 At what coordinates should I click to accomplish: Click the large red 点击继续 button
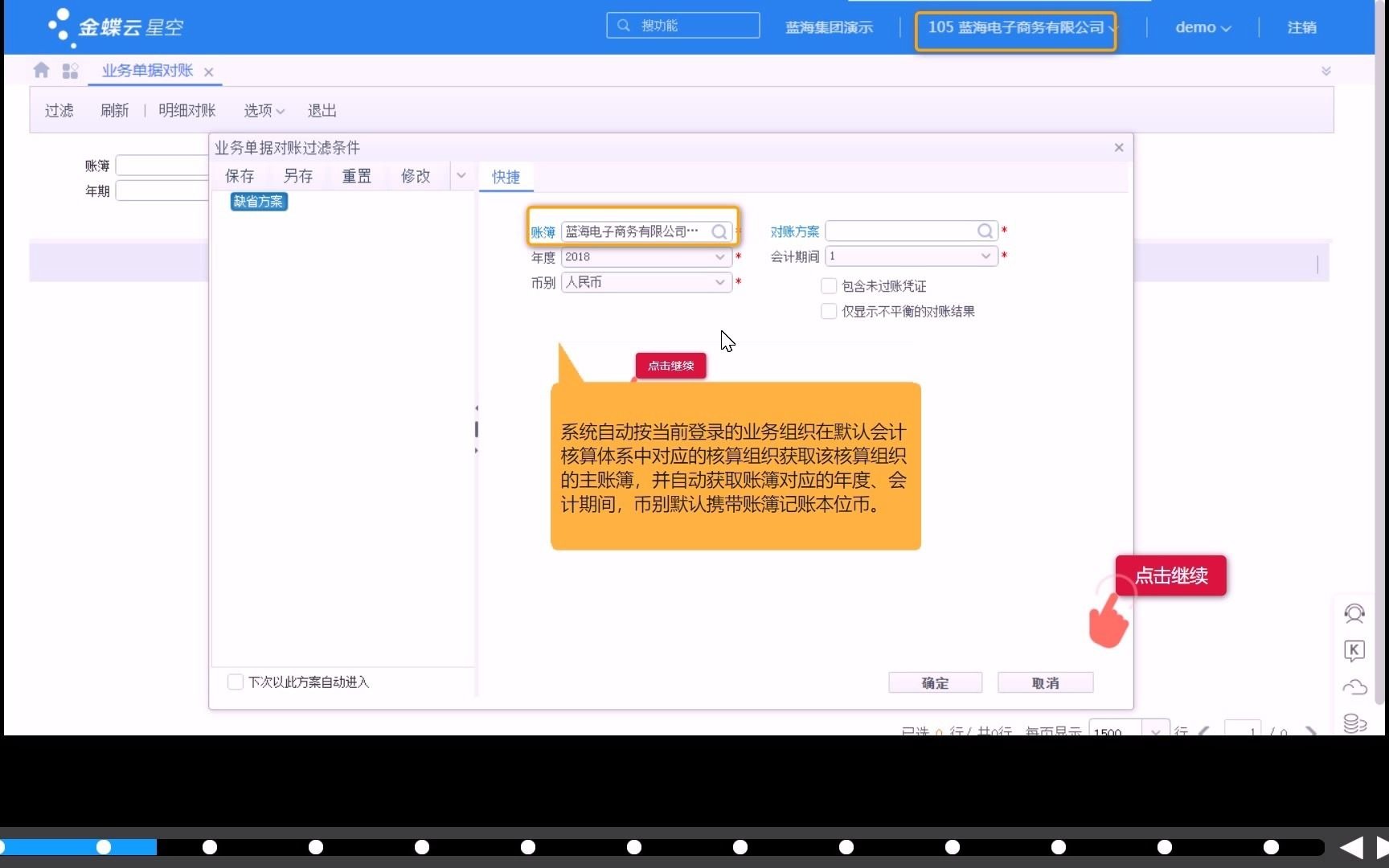[1171, 575]
